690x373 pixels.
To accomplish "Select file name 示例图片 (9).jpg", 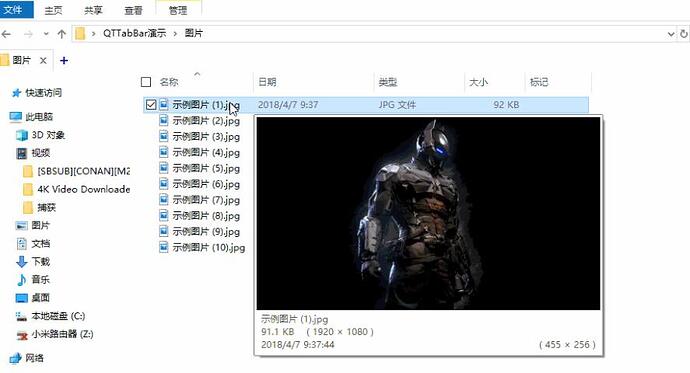I will point(206,231).
